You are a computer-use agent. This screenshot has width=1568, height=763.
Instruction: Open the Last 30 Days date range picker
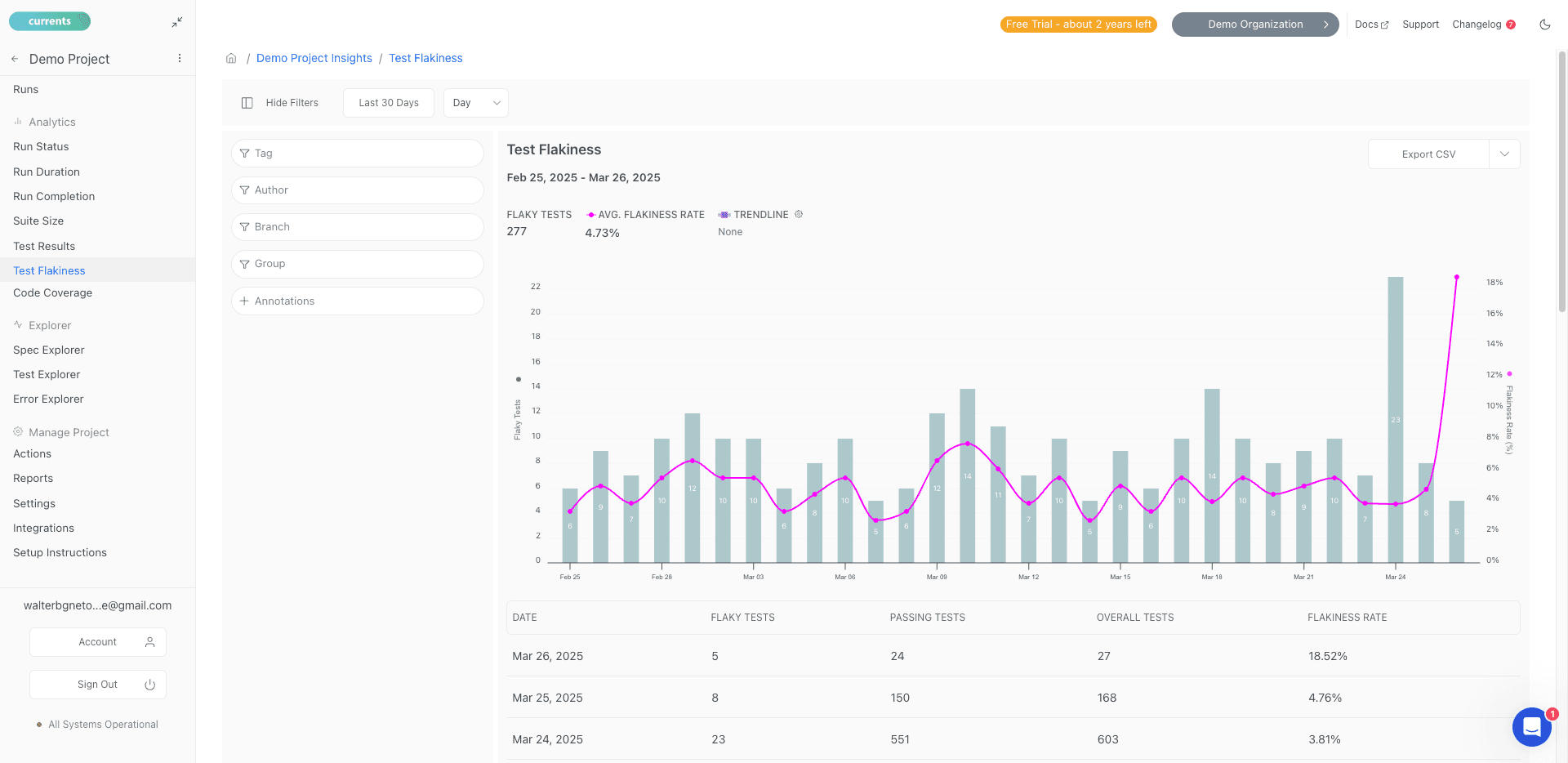pos(389,103)
